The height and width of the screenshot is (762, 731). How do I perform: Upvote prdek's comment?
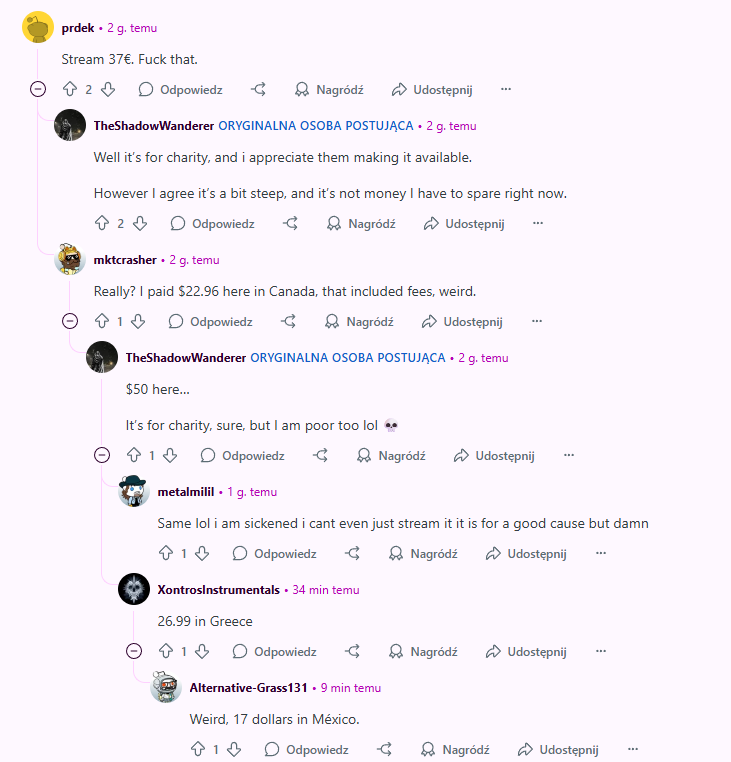click(70, 89)
